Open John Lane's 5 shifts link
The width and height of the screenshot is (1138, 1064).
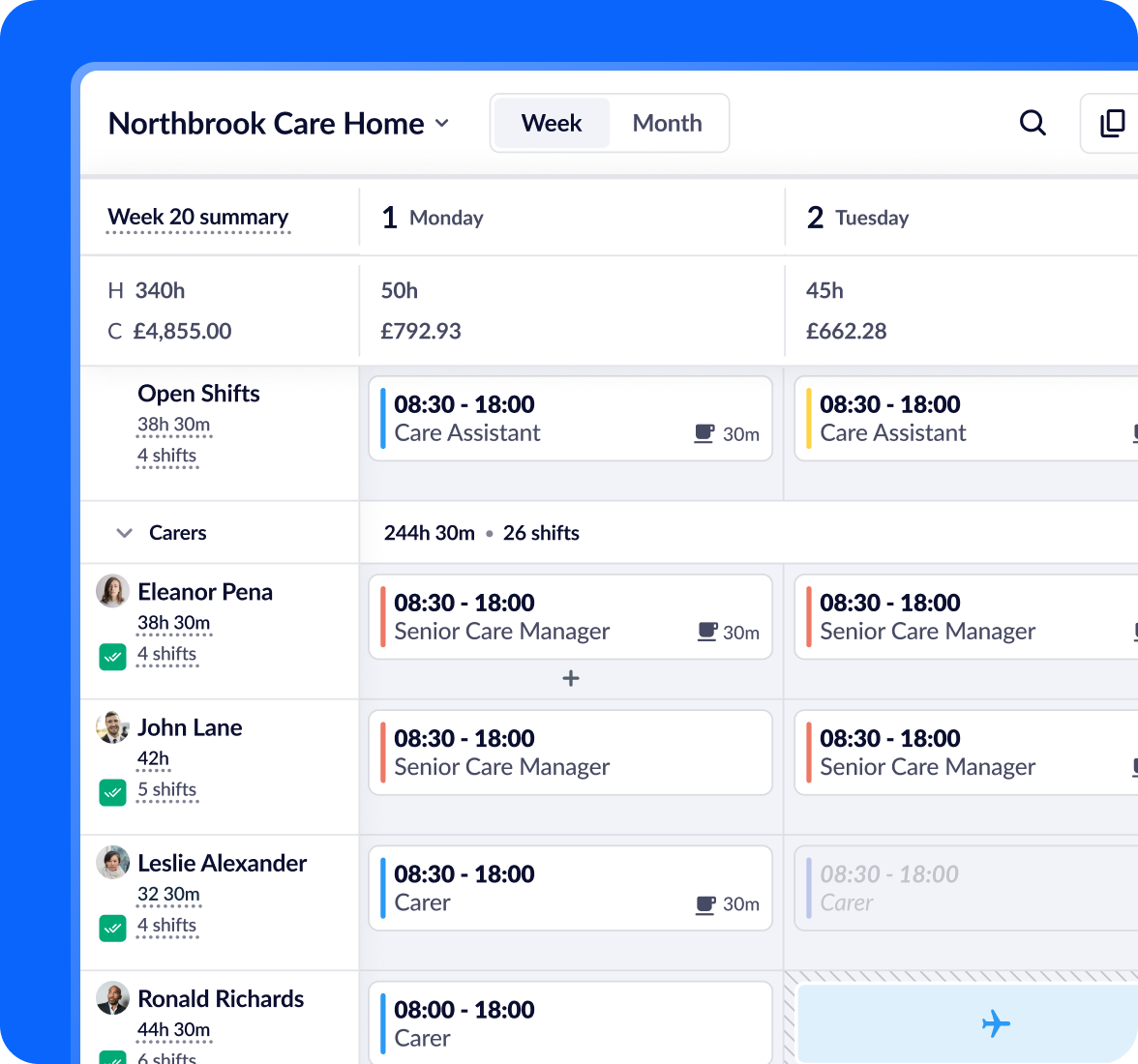[167, 789]
